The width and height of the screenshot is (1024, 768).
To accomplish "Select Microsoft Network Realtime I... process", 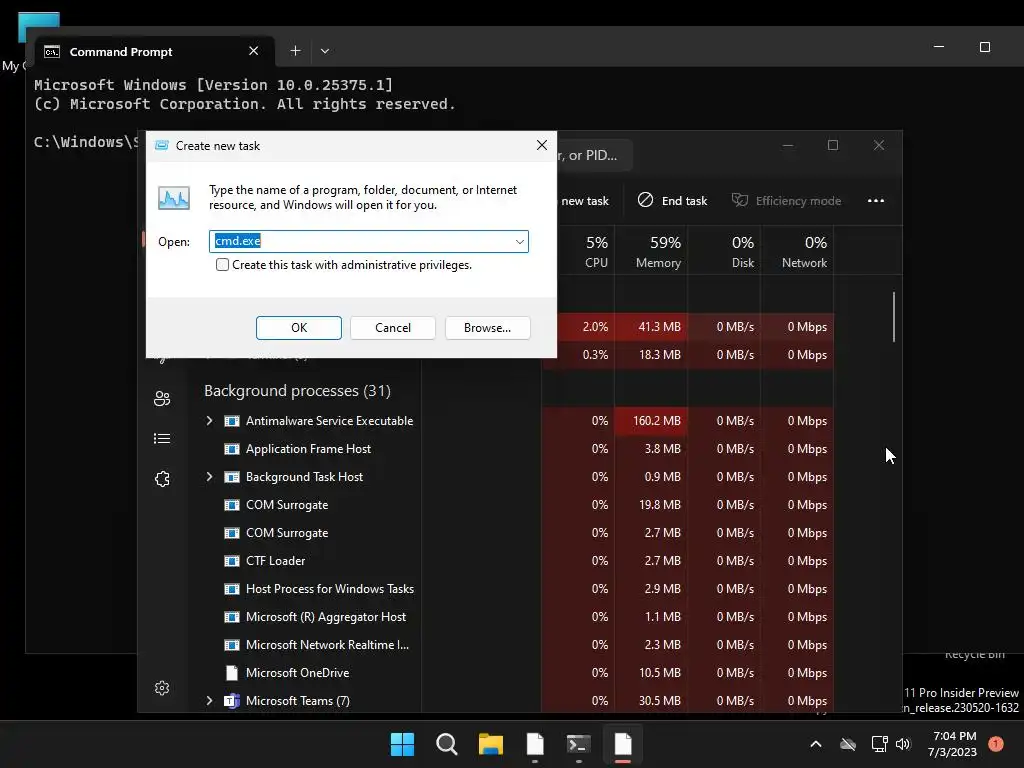I will coord(327,645).
